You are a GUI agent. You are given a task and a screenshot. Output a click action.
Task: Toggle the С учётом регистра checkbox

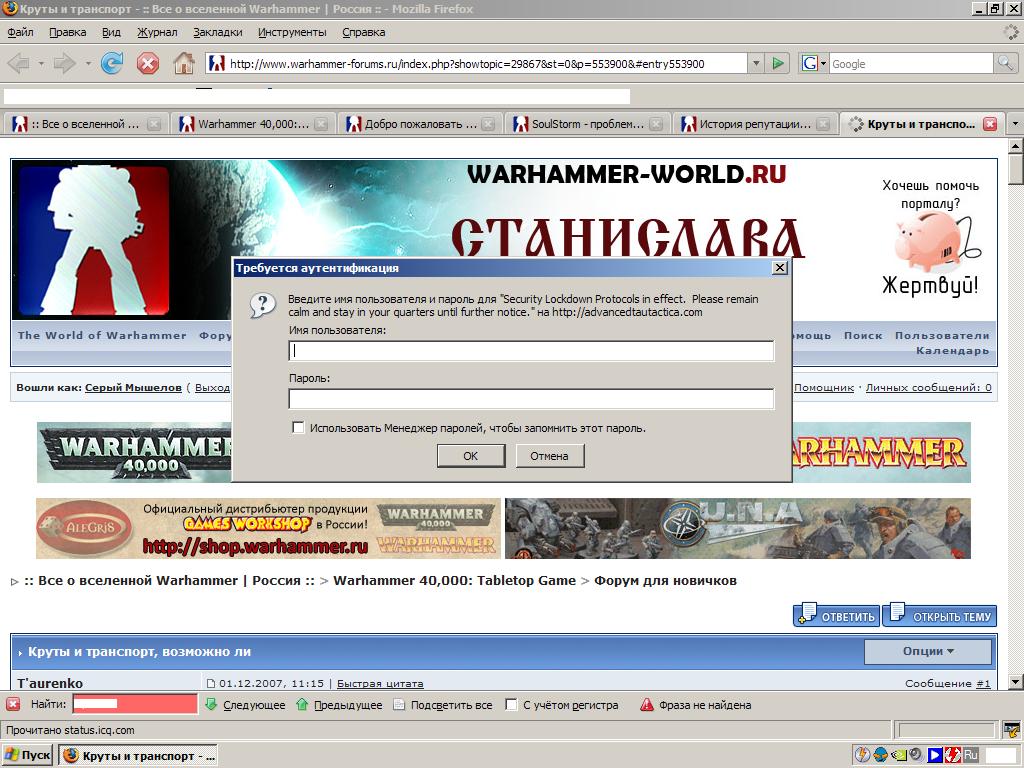click(512, 705)
